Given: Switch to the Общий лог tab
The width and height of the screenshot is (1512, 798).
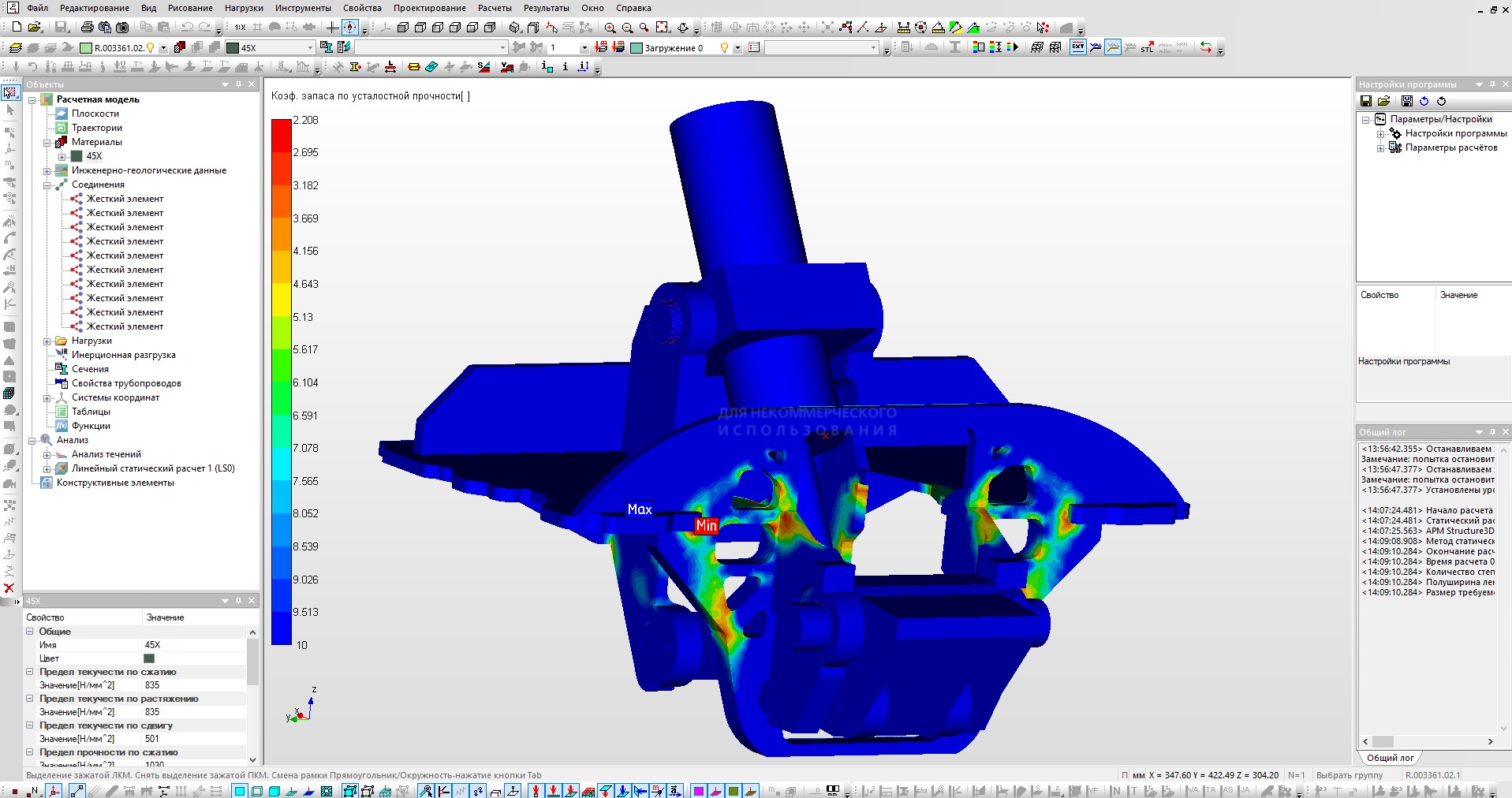Looking at the screenshot, I should click(x=1390, y=758).
